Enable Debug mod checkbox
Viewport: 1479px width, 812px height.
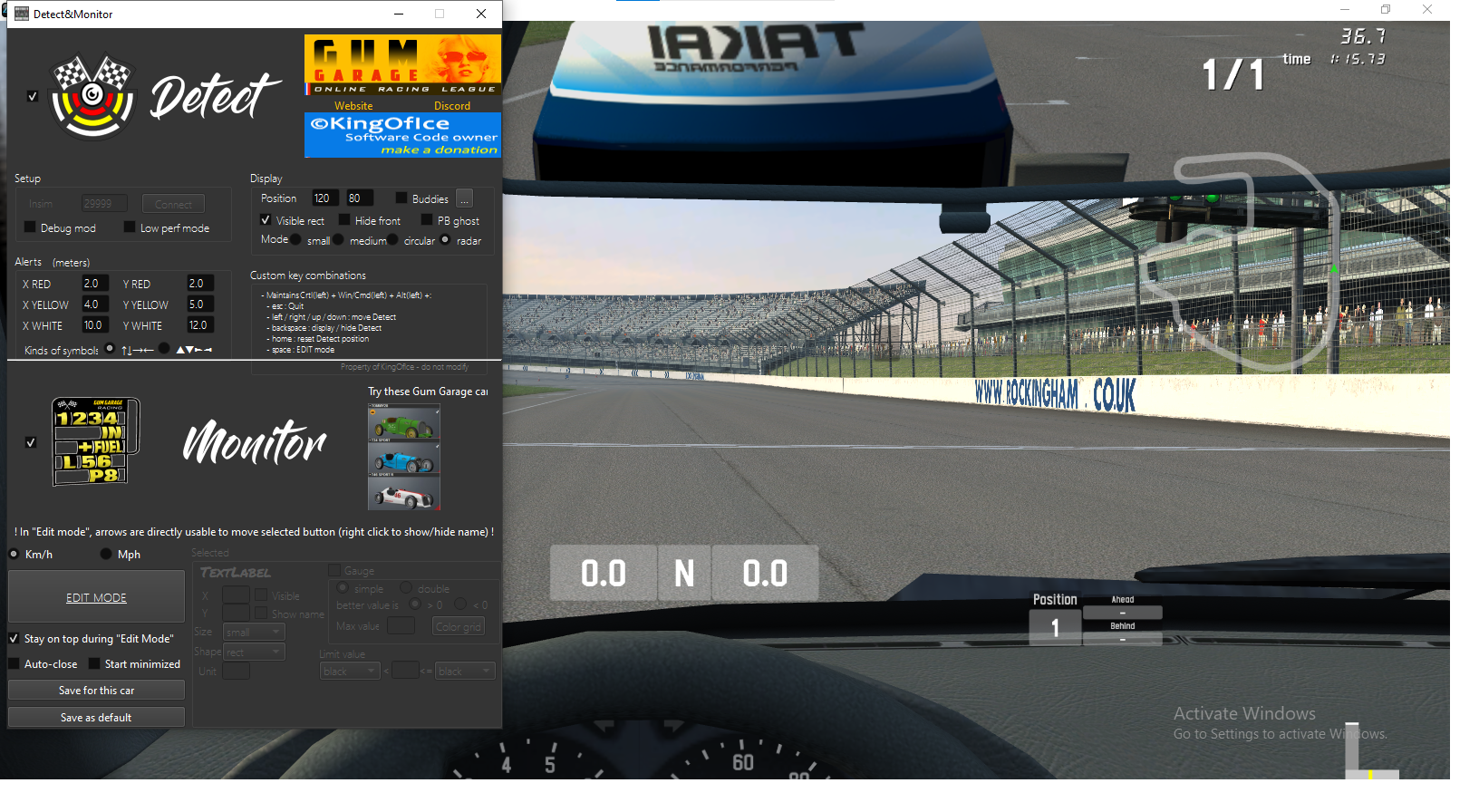[x=30, y=227]
